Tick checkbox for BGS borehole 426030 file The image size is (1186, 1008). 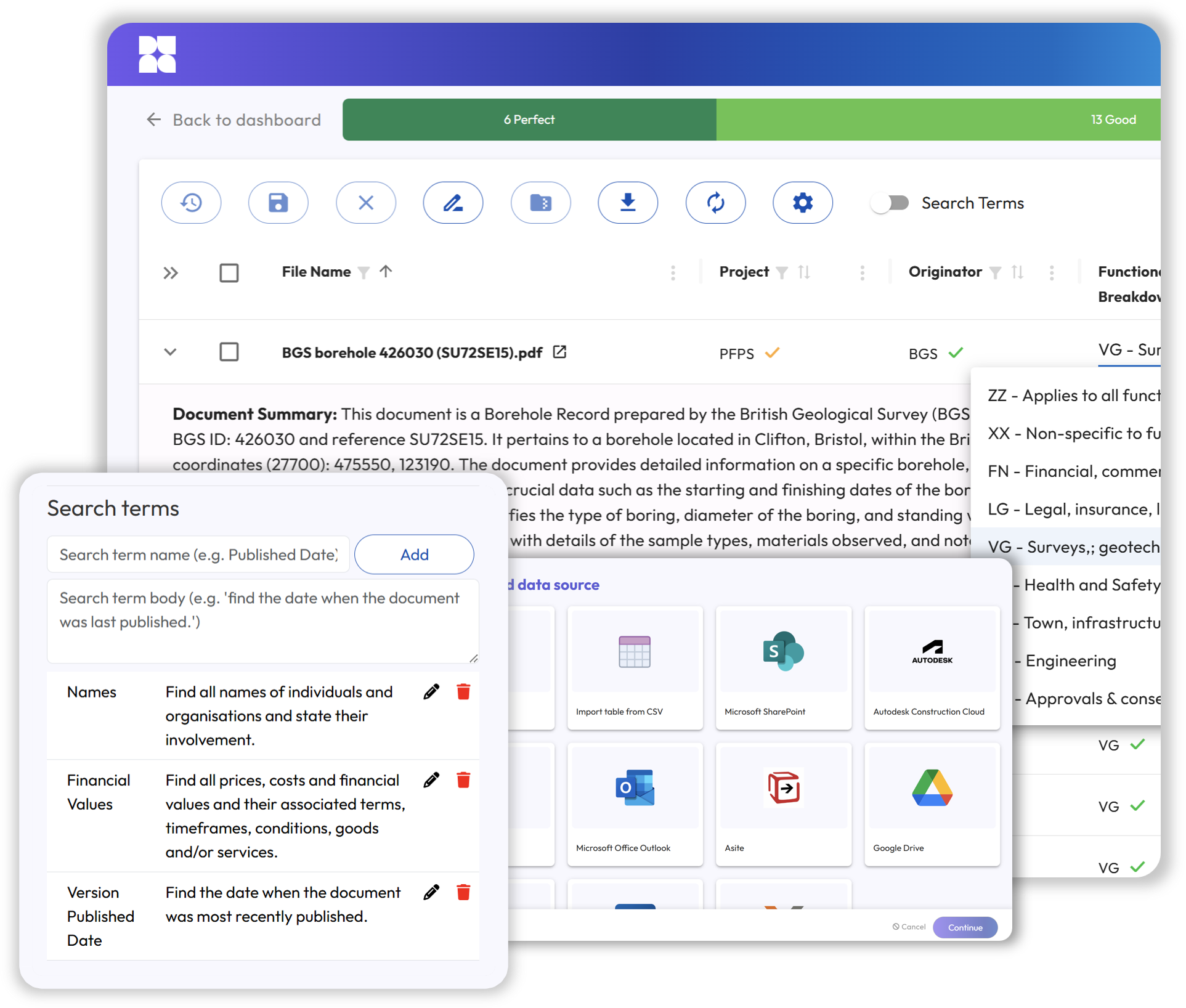pos(229,352)
